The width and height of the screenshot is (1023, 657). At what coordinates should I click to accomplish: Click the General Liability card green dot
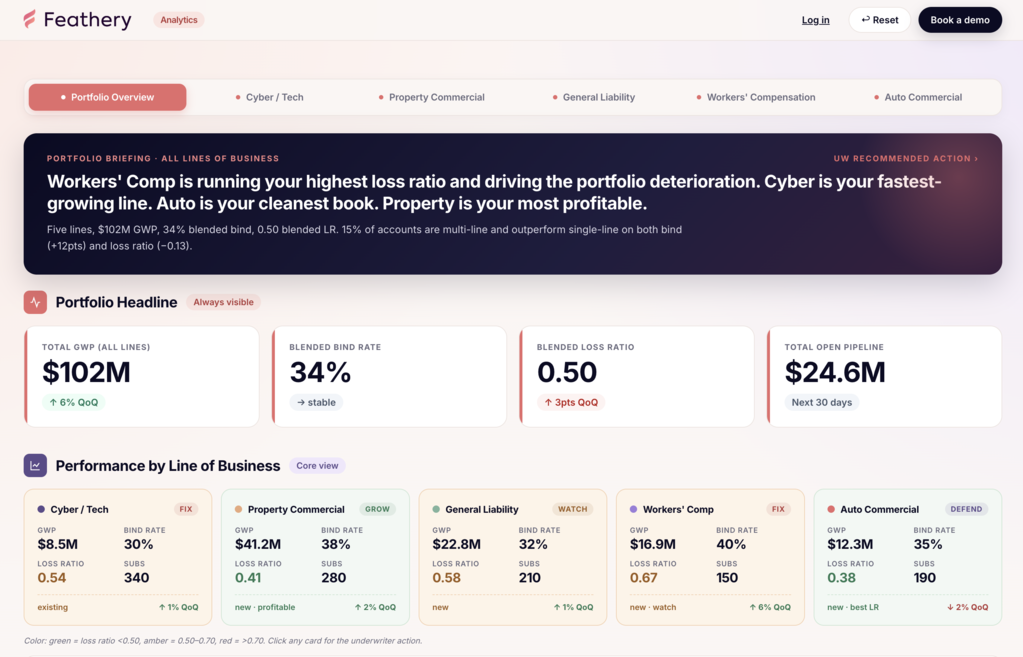436,510
